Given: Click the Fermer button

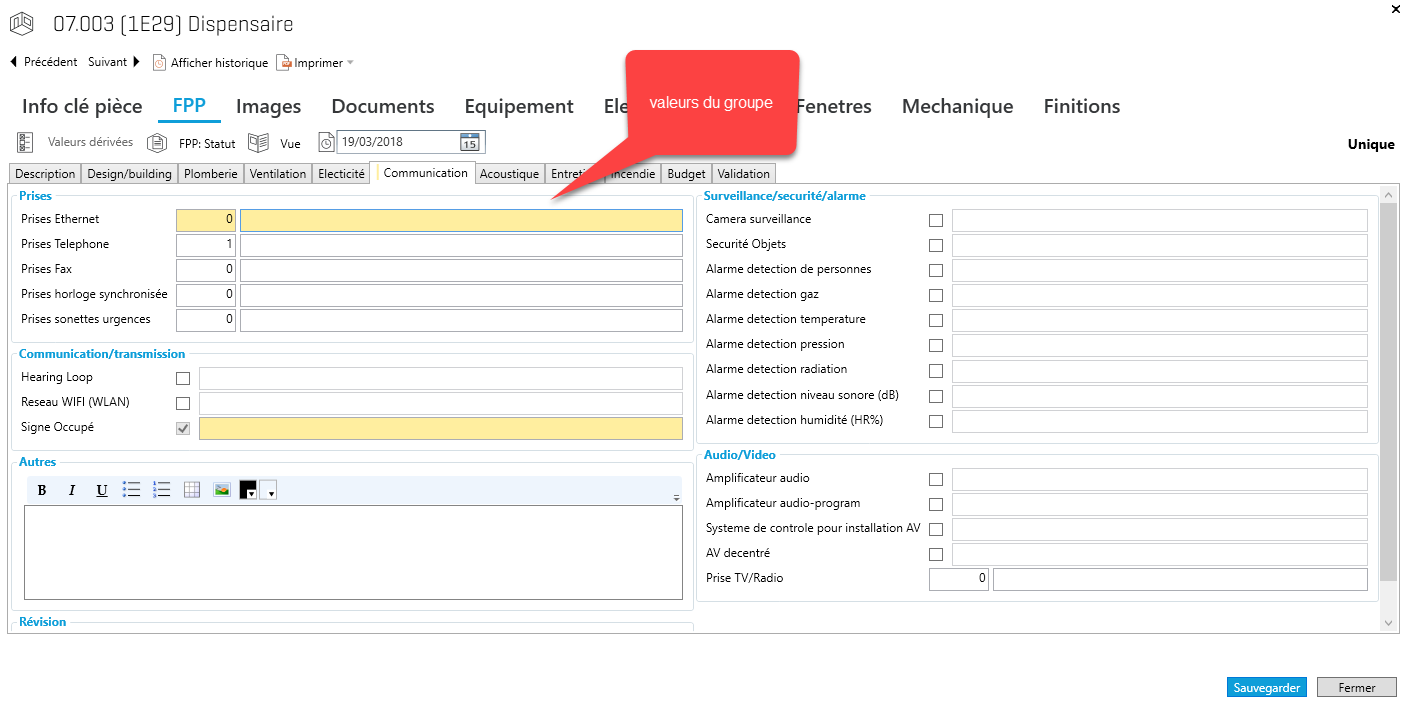Looking at the screenshot, I should tap(1356, 688).
